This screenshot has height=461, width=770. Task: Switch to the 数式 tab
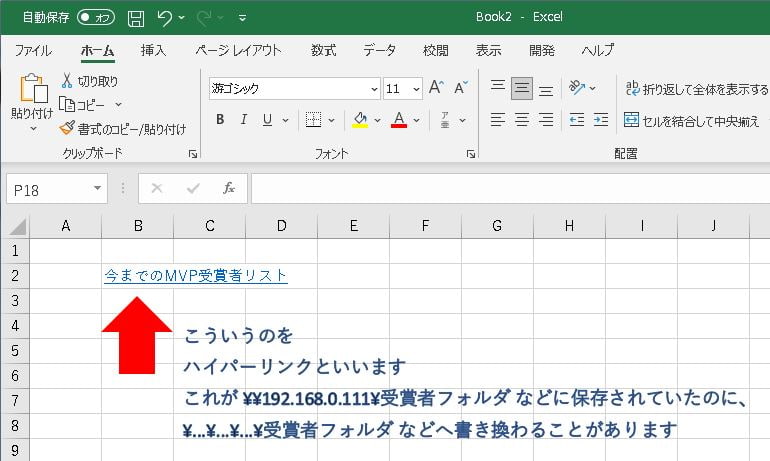point(323,50)
